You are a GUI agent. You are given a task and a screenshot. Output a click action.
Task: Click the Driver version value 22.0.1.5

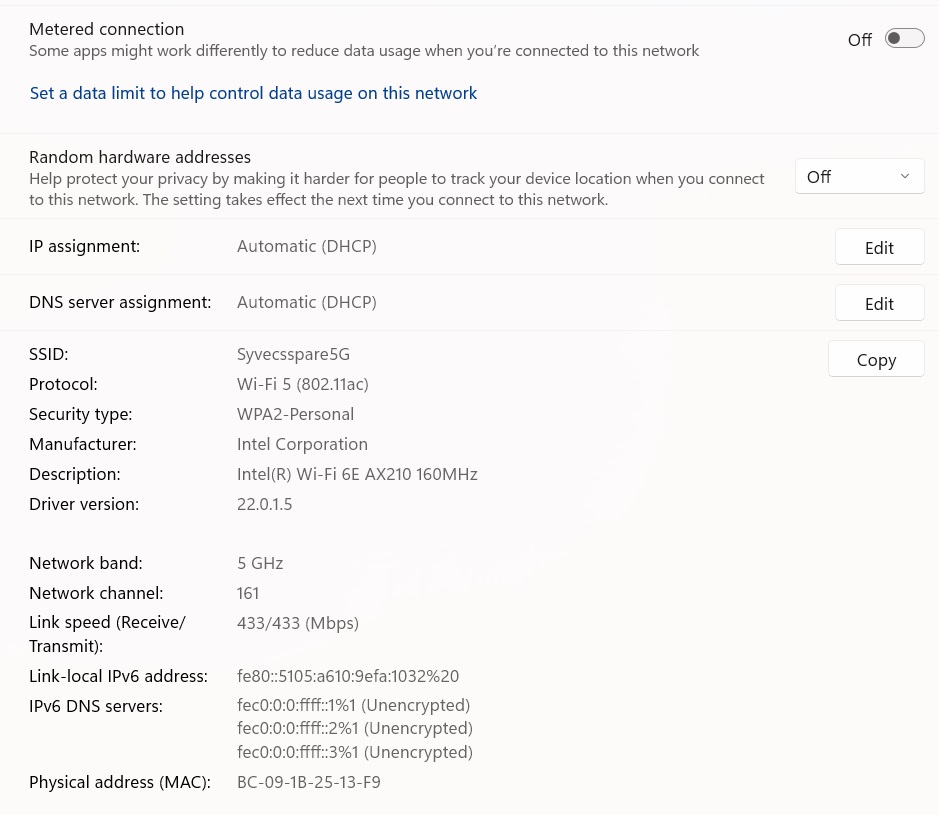(x=264, y=504)
